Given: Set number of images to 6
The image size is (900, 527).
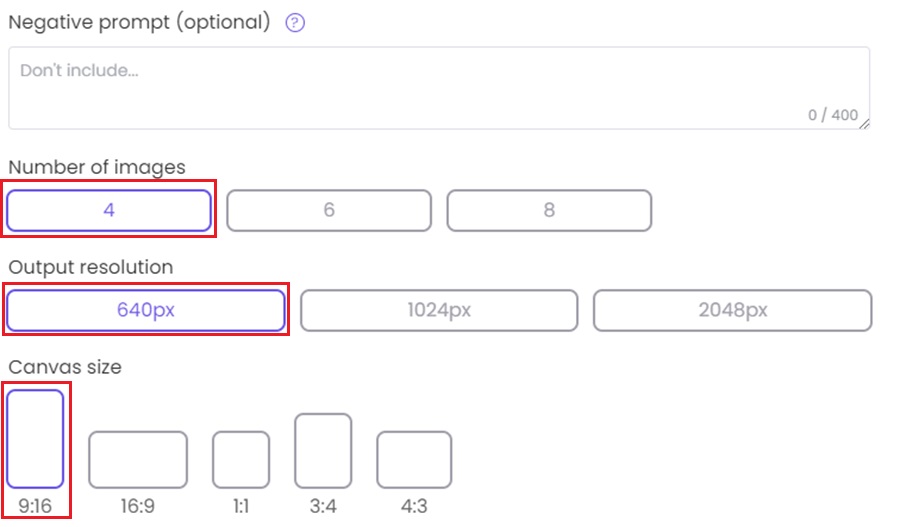Looking at the screenshot, I should coord(329,211).
